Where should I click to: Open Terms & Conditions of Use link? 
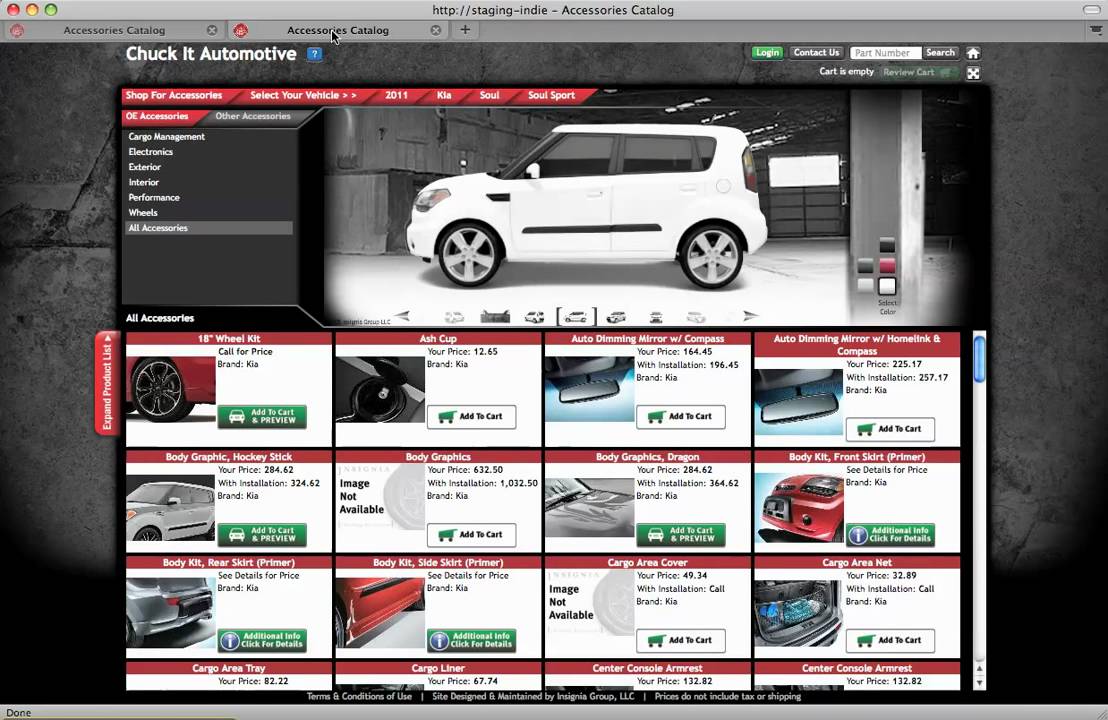coord(359,697)
